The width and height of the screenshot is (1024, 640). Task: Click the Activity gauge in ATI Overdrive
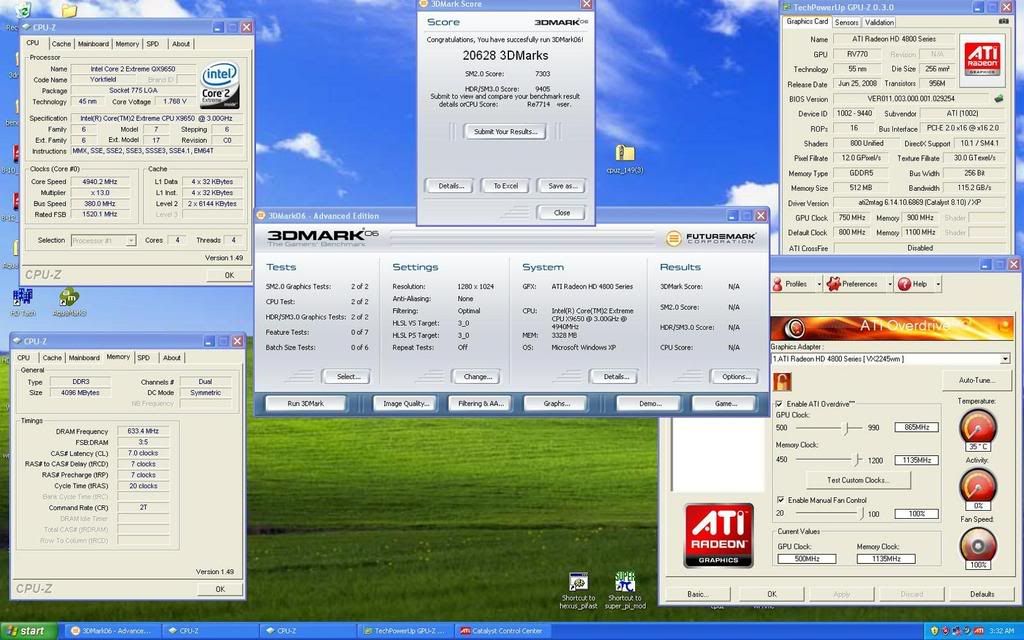pos(978,487)
